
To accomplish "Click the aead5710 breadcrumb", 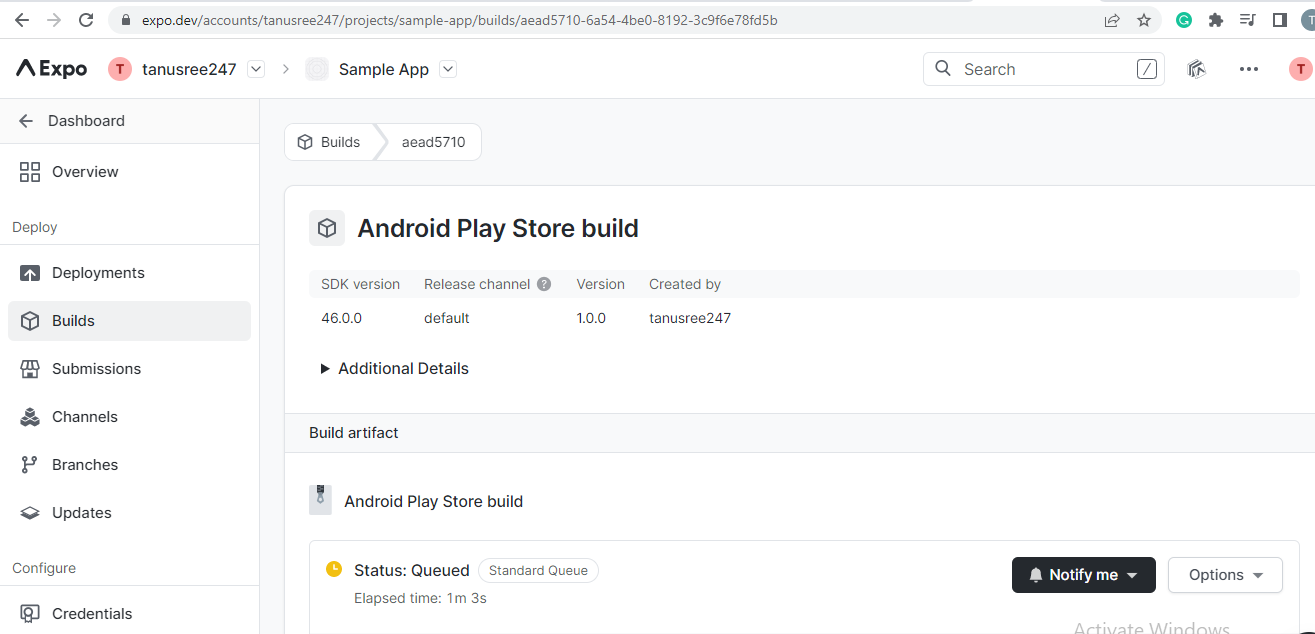I will [x=433, y=142].
